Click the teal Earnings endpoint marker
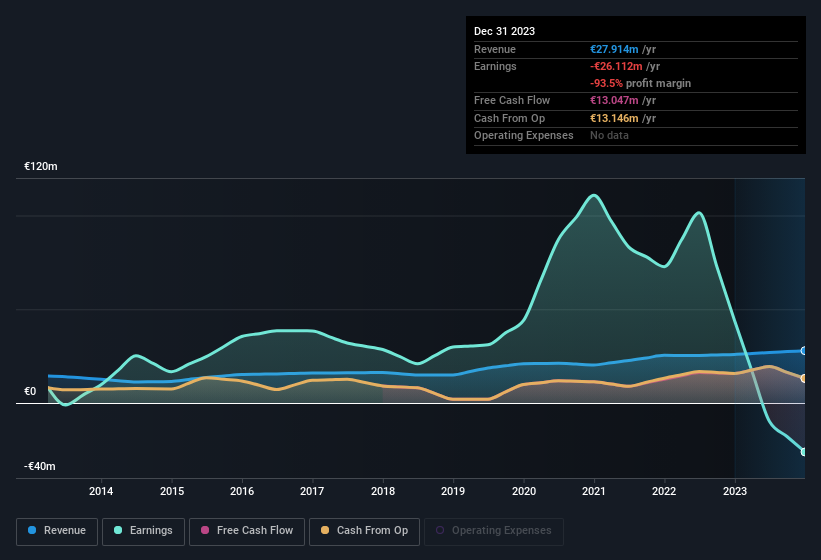This screenshot has width=821, height=560. click(803, 452)
